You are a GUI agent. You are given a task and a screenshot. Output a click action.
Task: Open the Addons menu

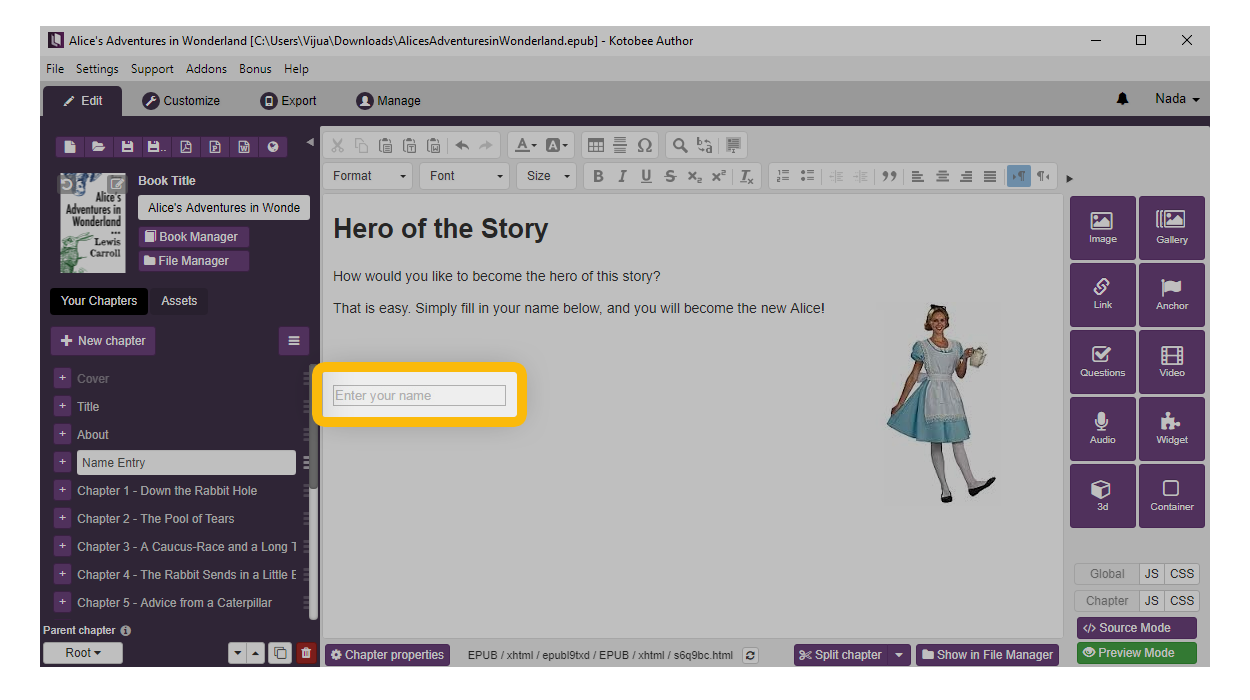[x=206, y=69]
